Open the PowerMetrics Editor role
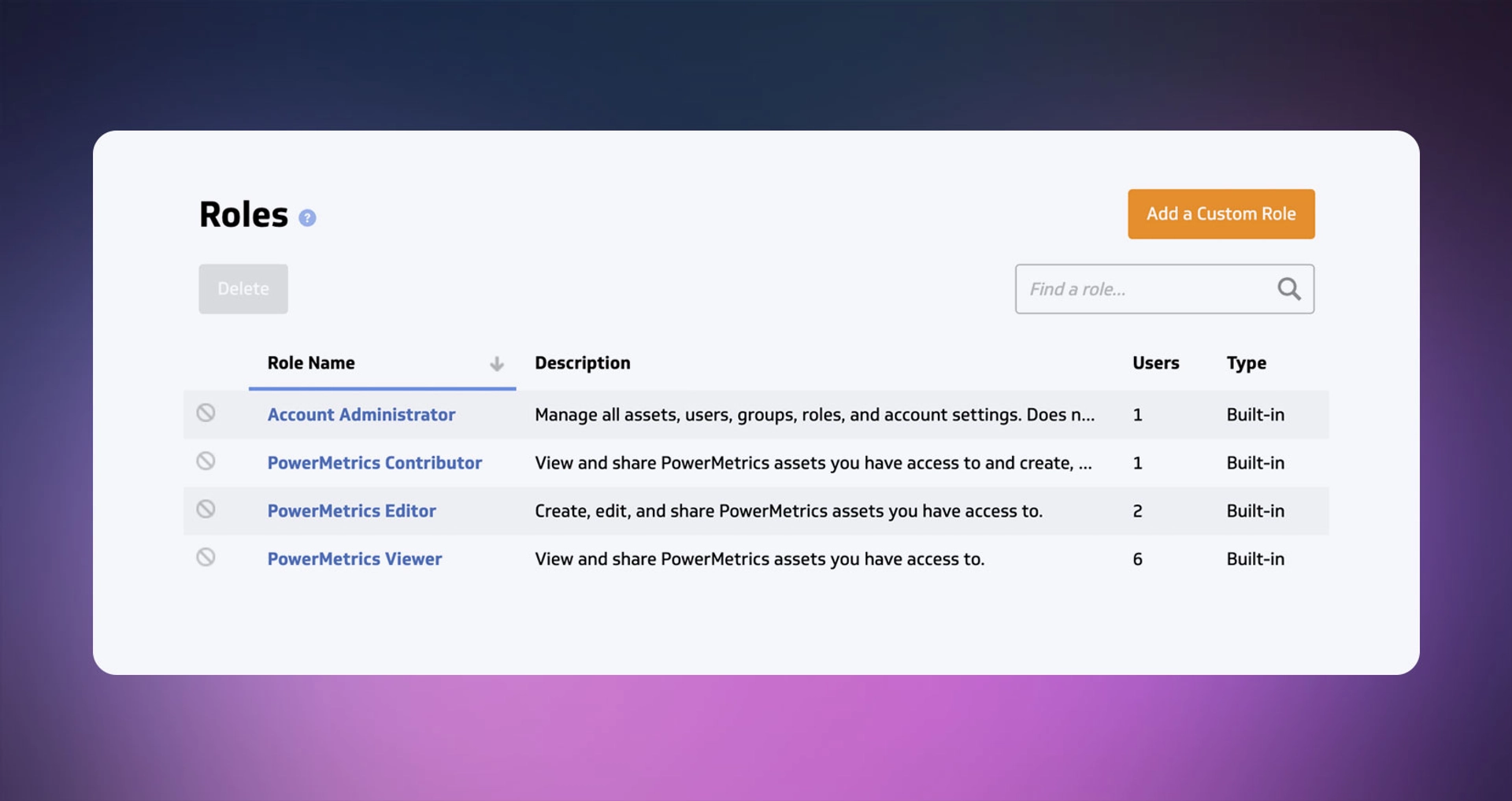1512x801 pixels. point(351,511)
